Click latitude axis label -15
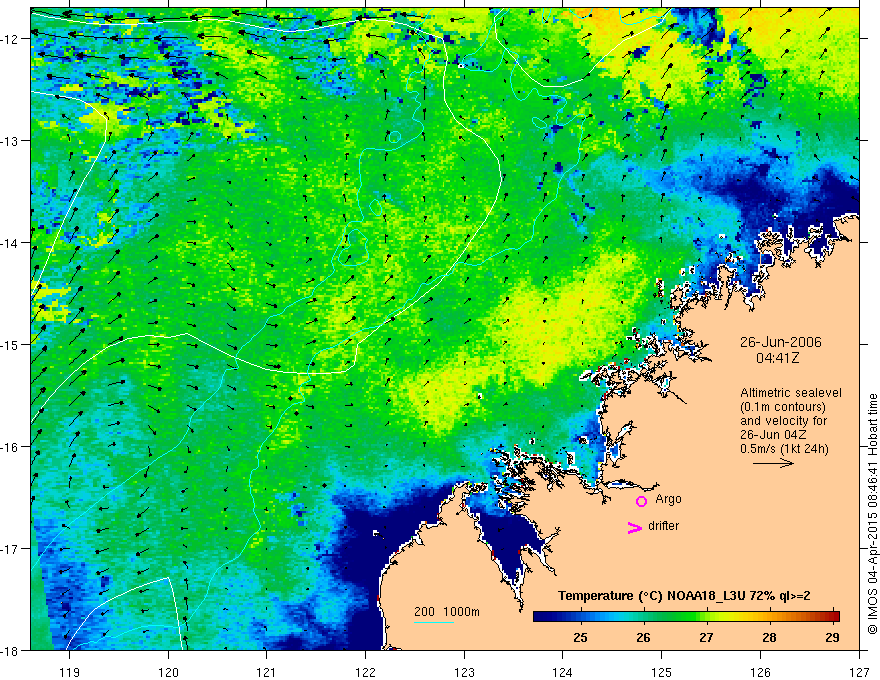The image size is (880, 680). pos(11,344)
